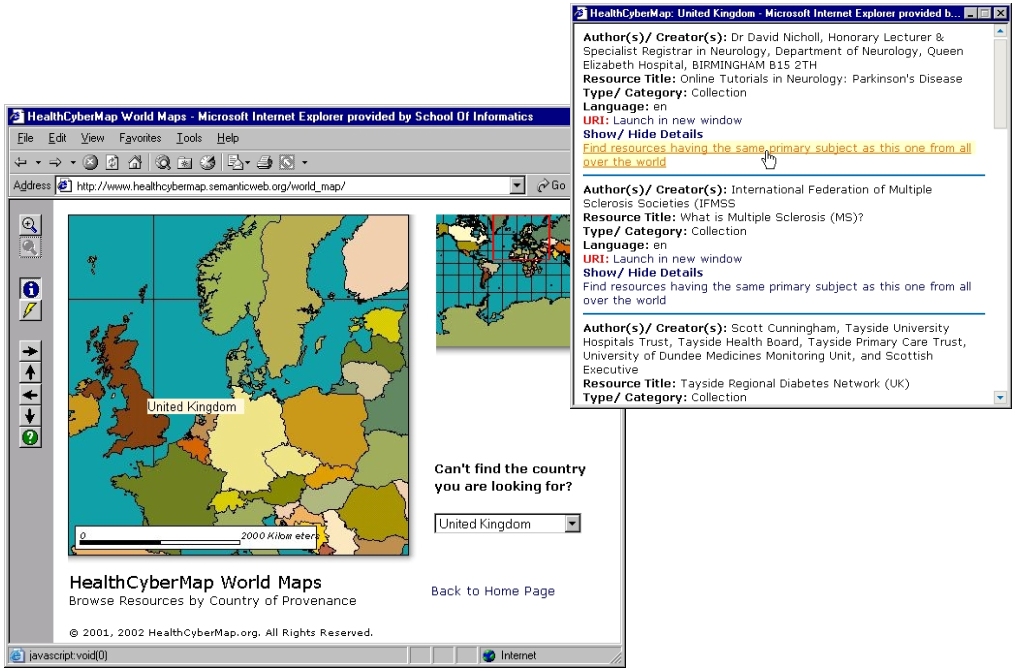Find same-subject resources for the Parkinson's entry

tap(777, 155)
